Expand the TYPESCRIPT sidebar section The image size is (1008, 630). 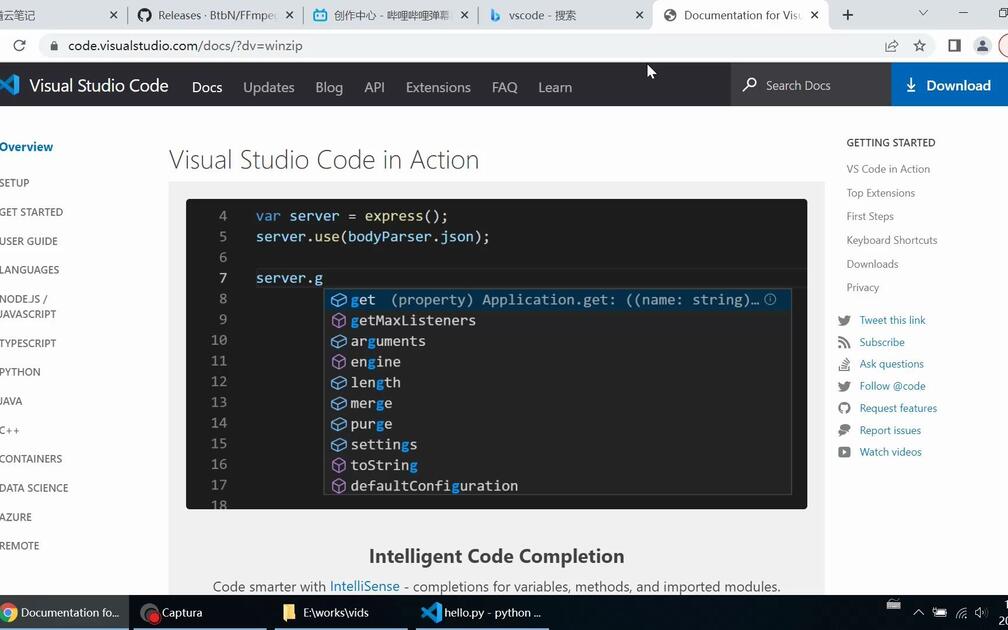[x=28, y=343]
